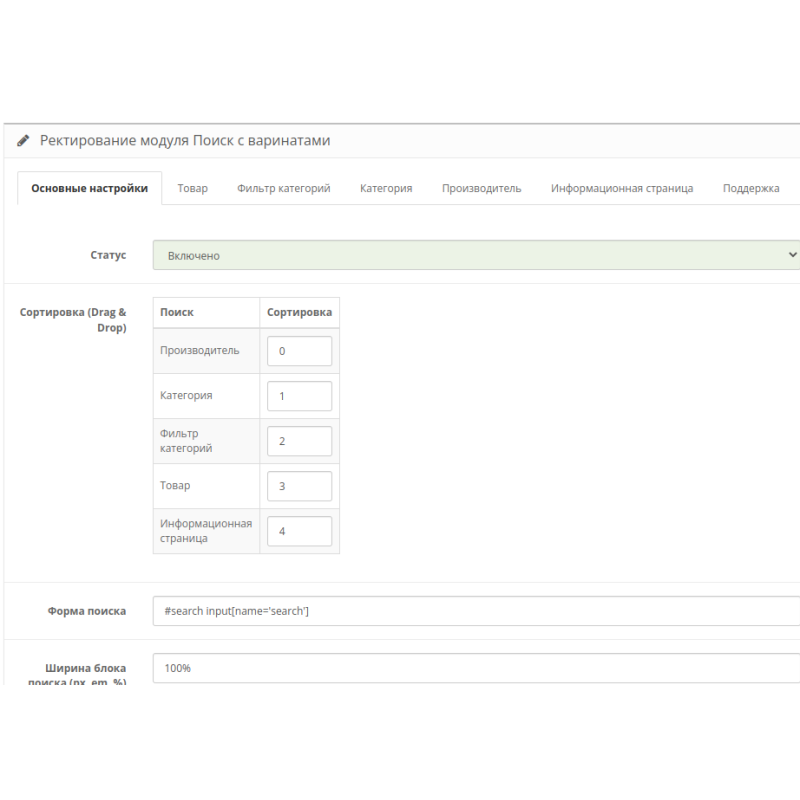Screen dimensions: 800x800
Task: Select the Категория tab
Action: [386, 188]
